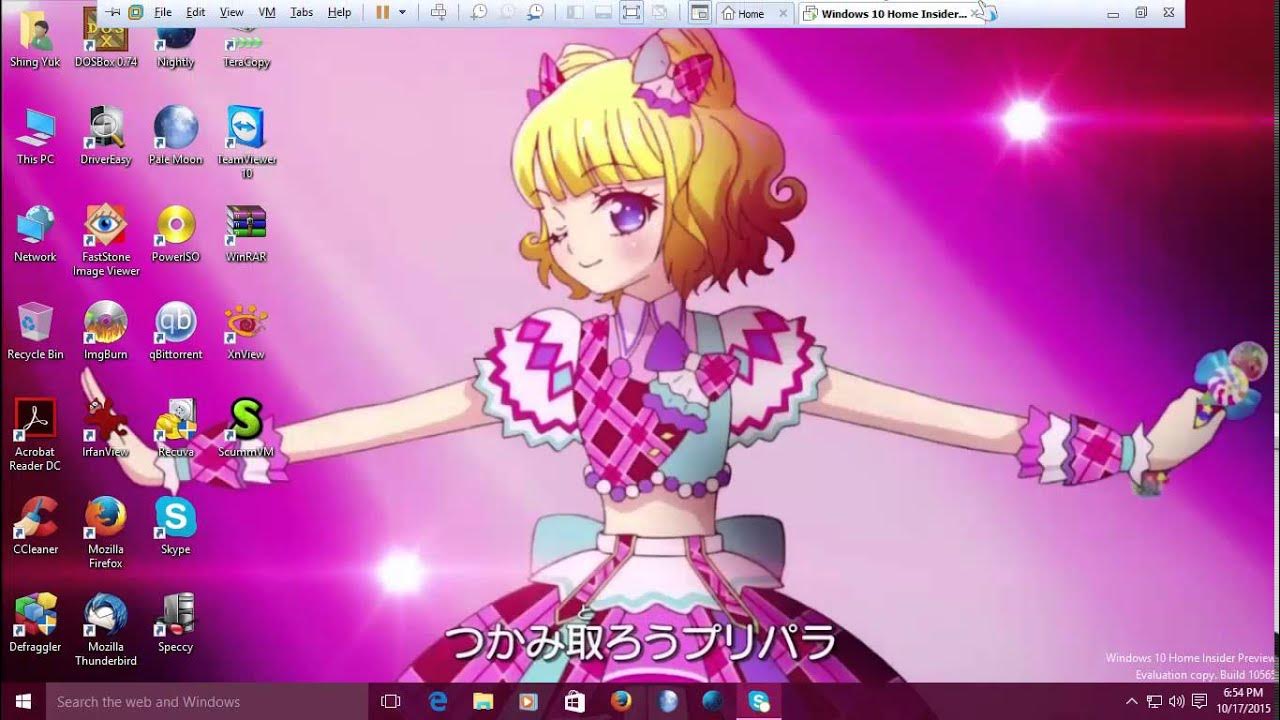Launch the DriverEasy desktop shortcut
This screenshot has height=720, width=1280.
pos(105,136)
